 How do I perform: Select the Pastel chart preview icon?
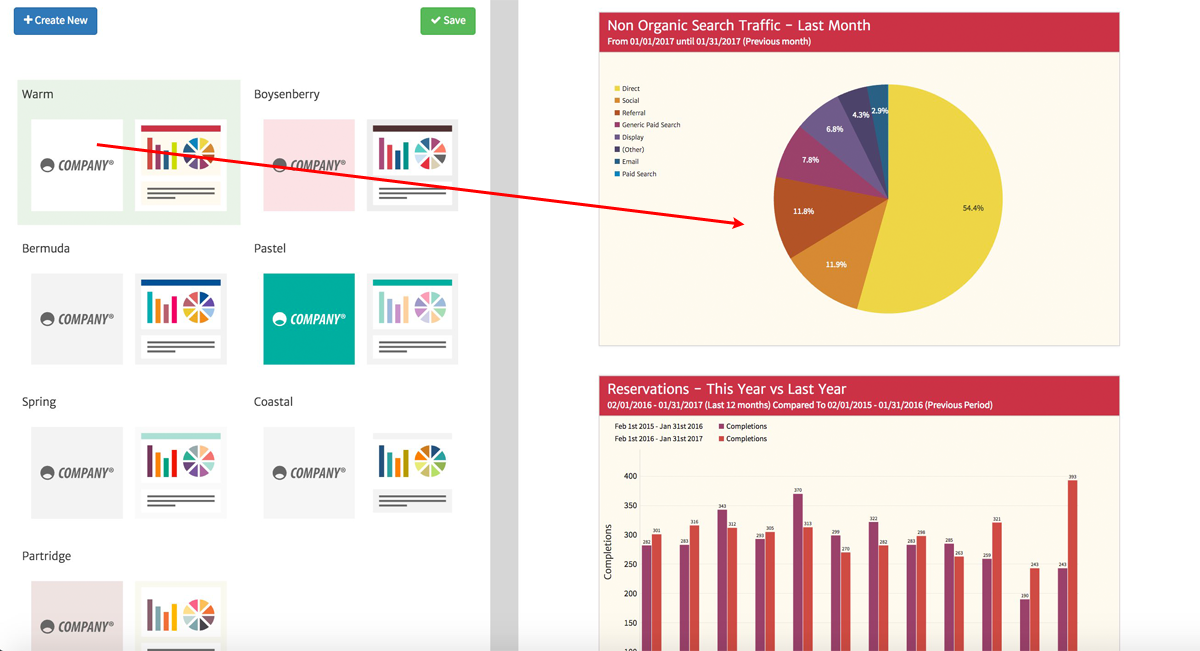(412, 319)
